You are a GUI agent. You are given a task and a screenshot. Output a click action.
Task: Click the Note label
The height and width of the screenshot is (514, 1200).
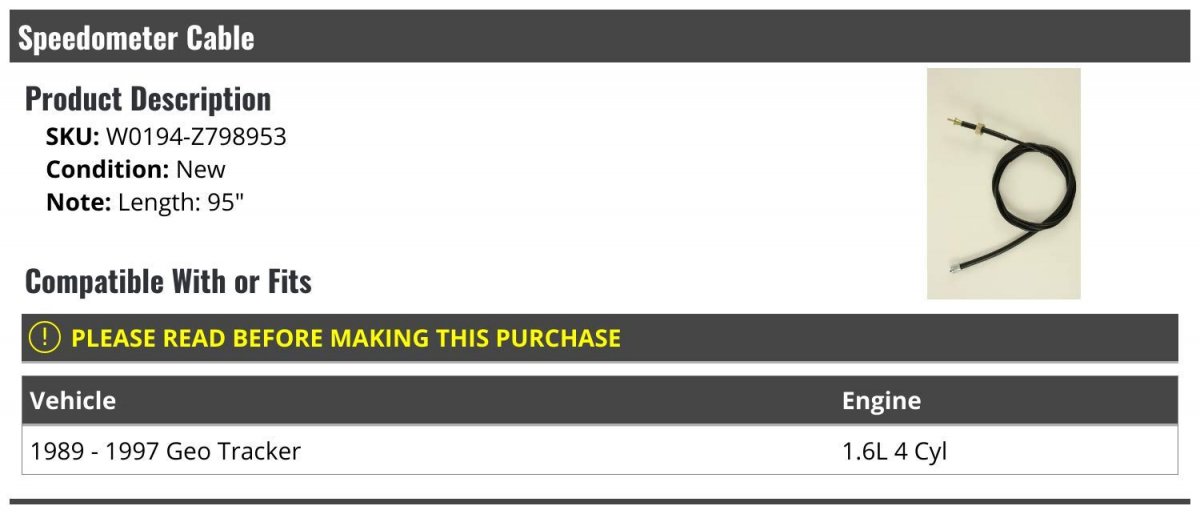point(78,202)
